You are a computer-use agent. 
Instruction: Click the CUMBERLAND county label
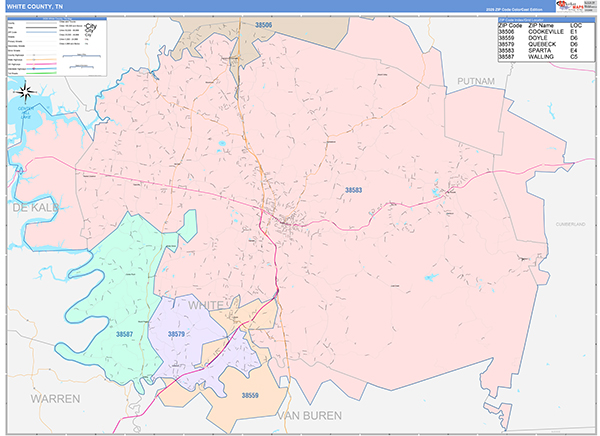571,224
